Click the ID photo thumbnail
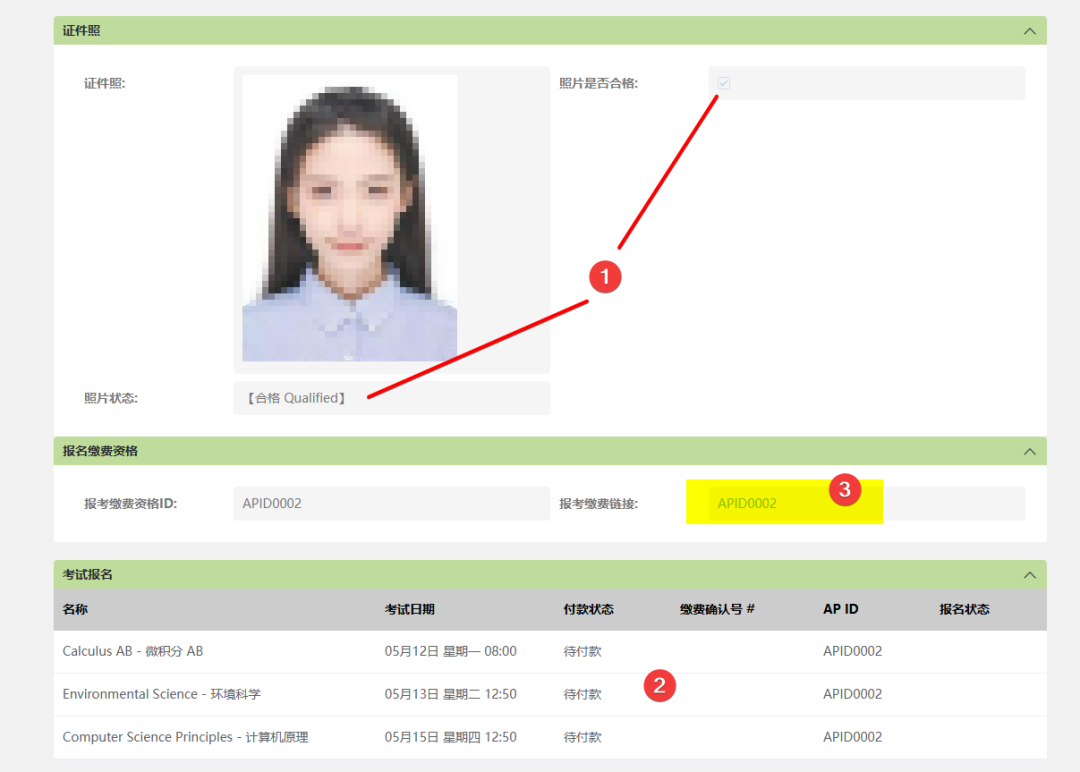 (350, 218)
